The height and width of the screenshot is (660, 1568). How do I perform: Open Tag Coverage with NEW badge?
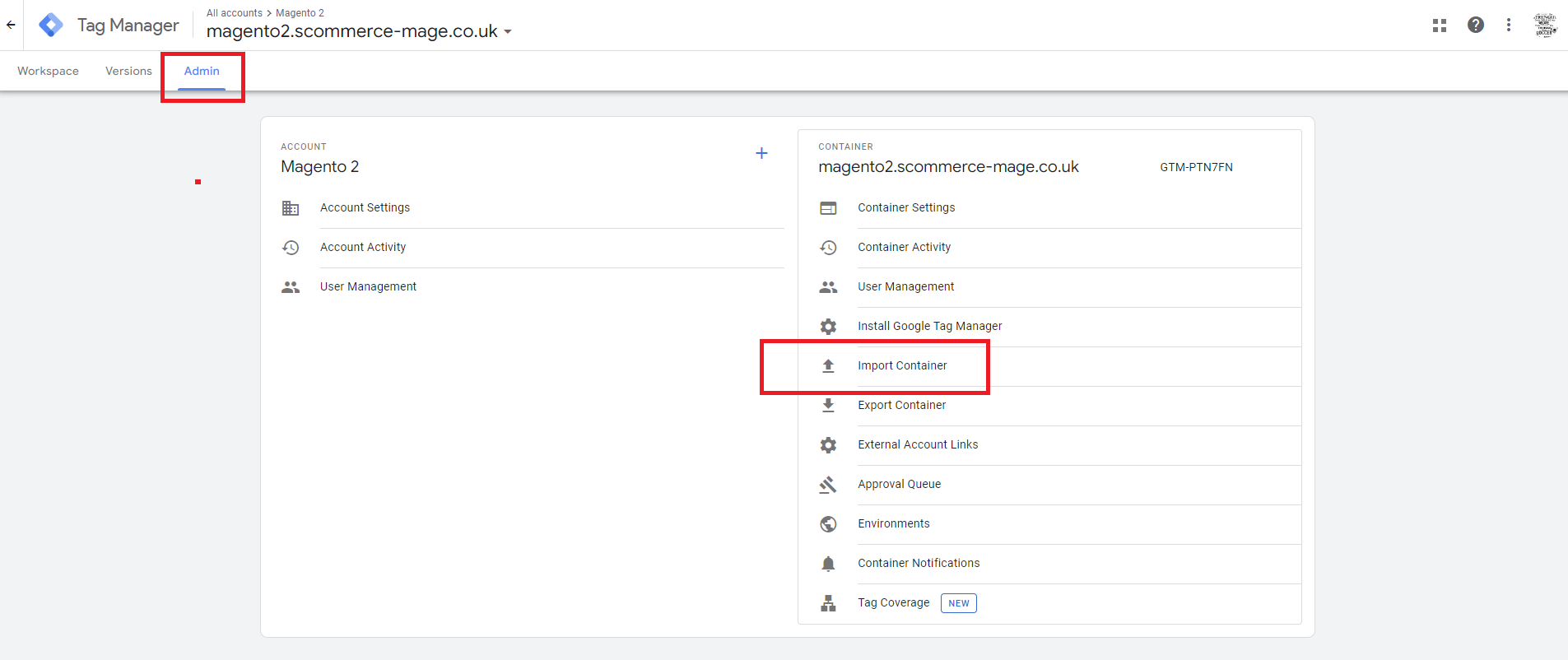893,603
